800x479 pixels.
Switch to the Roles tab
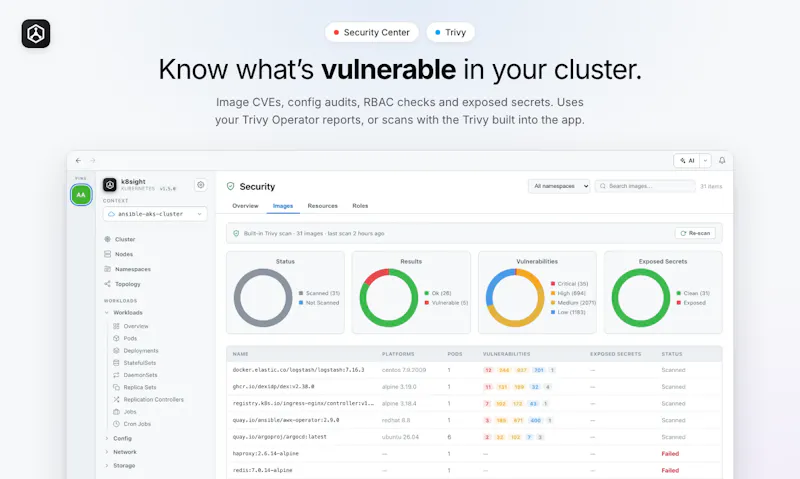pyautogui.click(x=360, y=206)
